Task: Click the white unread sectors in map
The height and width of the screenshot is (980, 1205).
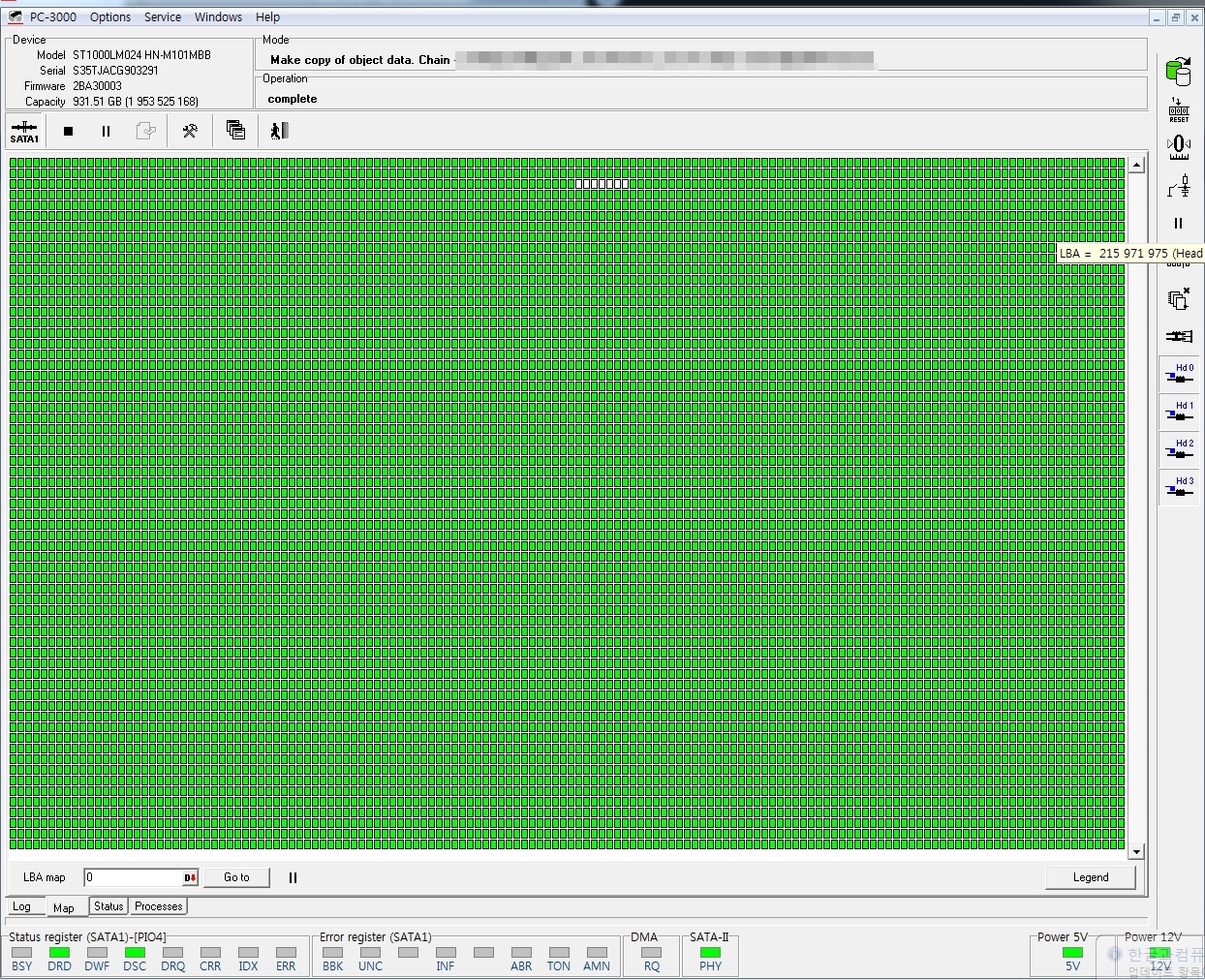Action: tap(602, 184)
